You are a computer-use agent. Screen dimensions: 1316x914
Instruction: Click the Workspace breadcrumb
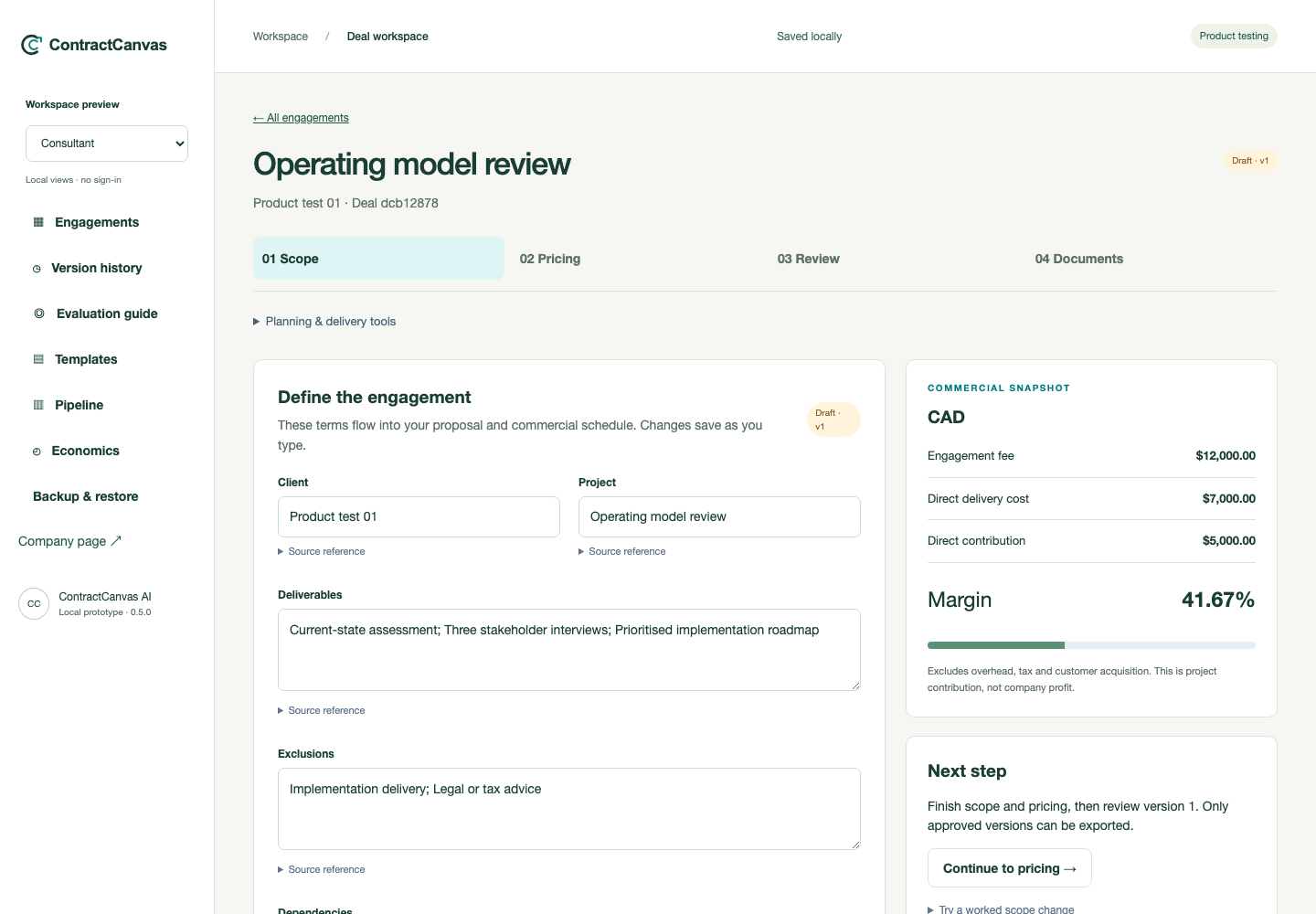[281, 37]
